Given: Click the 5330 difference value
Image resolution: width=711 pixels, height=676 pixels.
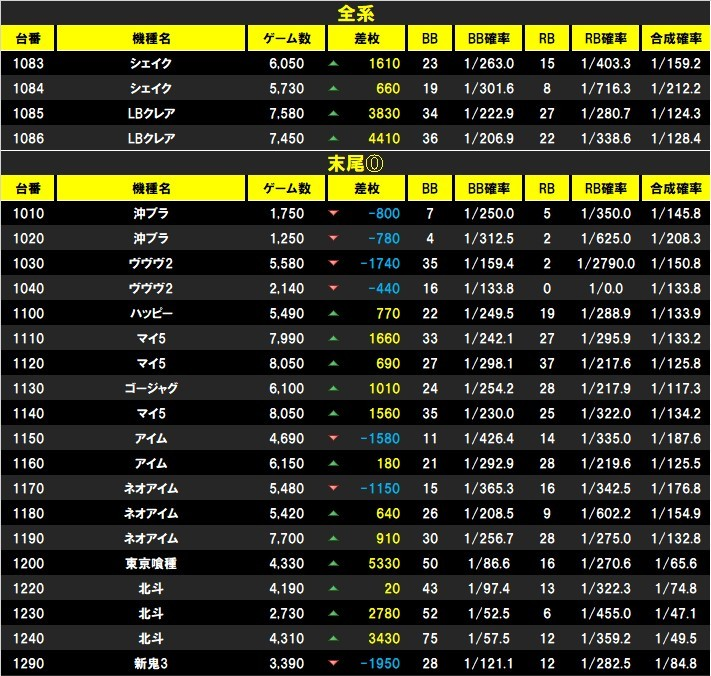Looking at the screenshot, I should (384, 564).
